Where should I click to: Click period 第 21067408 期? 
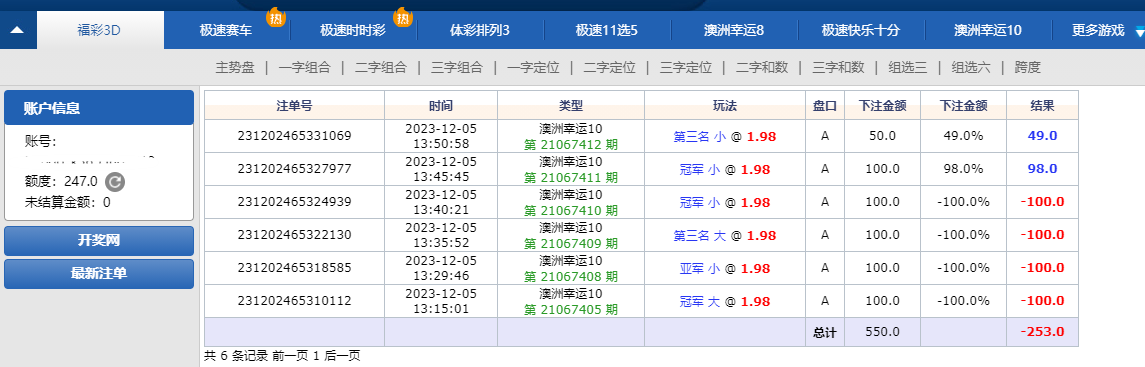pos(571,277)
